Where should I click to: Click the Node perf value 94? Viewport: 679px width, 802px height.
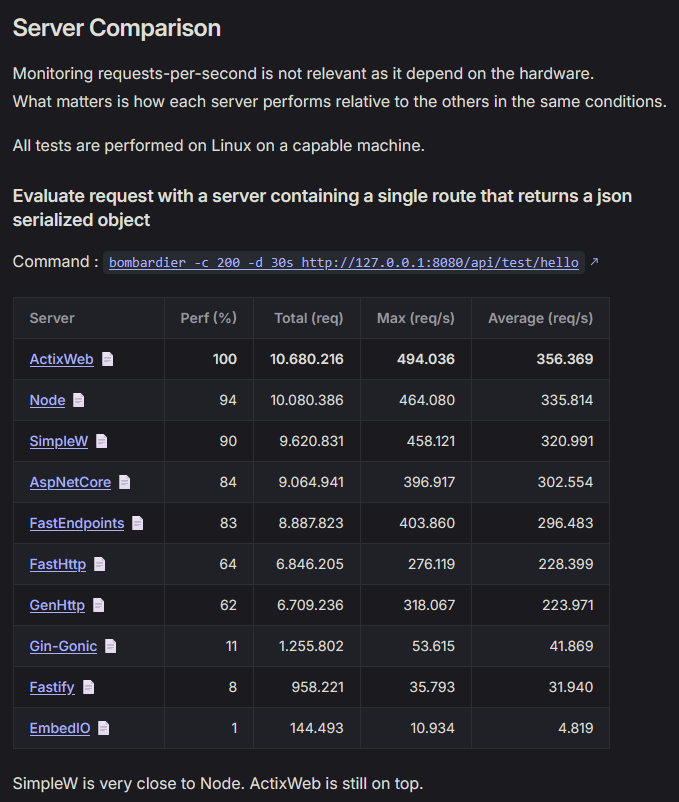coord(228,400)
